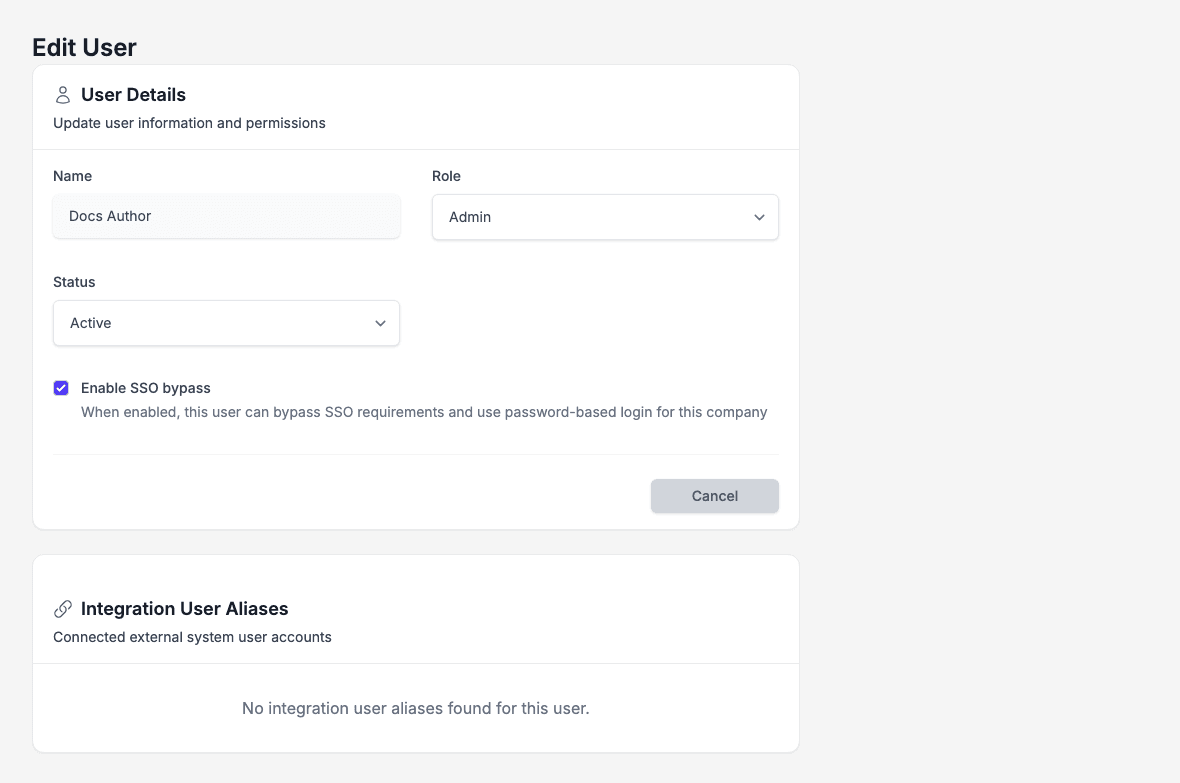
Task: Click the chevron arrow in the Status dropdown
Action: click(380, 324)
